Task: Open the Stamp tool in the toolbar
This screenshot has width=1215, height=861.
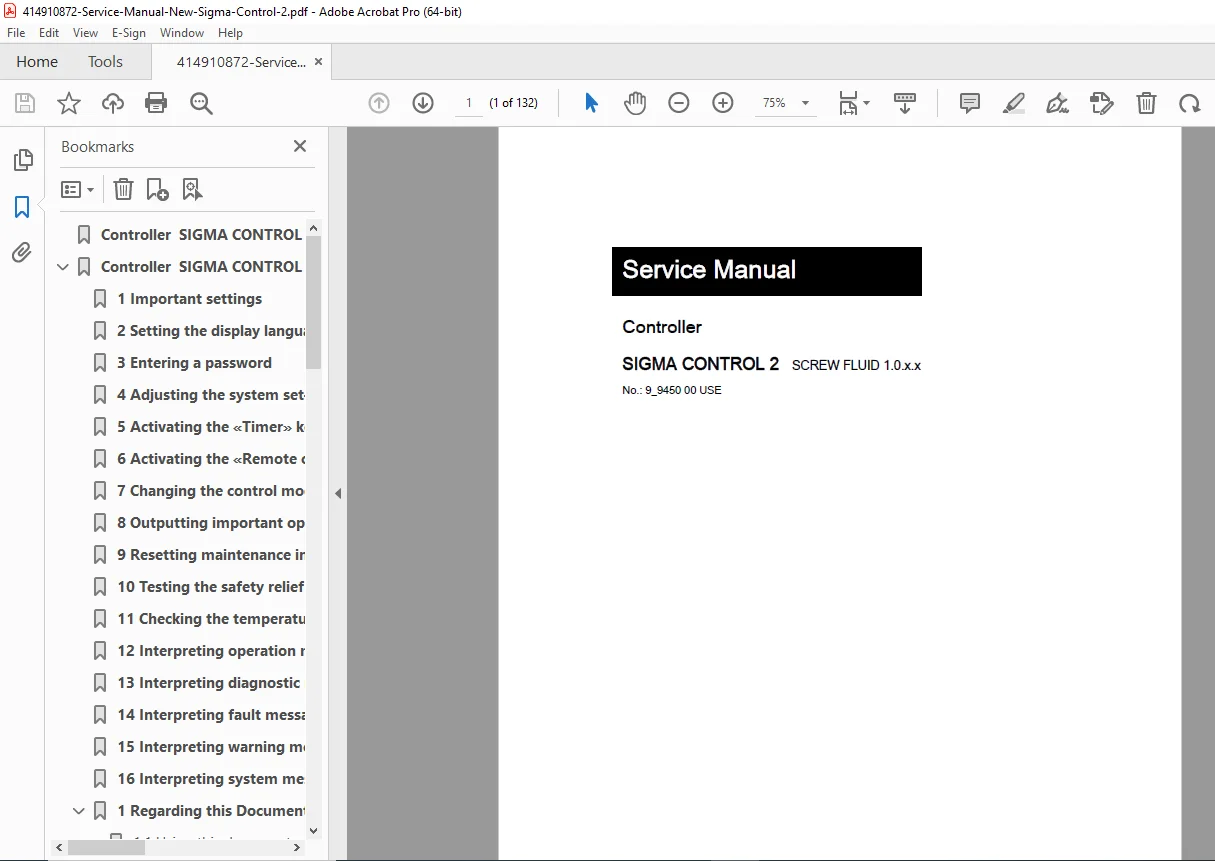Action: 1102,103
